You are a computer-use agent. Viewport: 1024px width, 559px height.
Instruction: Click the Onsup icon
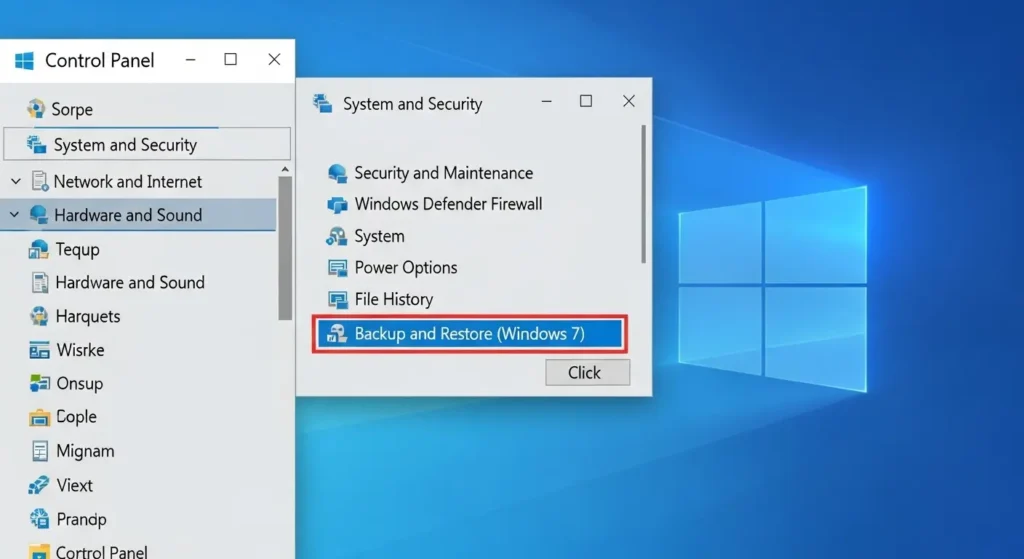[x=39, y=383]
